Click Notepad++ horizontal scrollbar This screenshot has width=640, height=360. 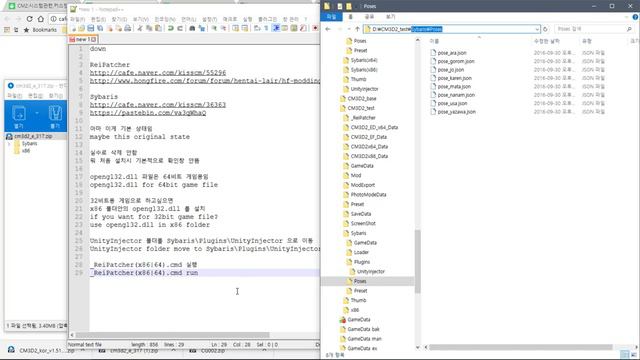[173, 335]
